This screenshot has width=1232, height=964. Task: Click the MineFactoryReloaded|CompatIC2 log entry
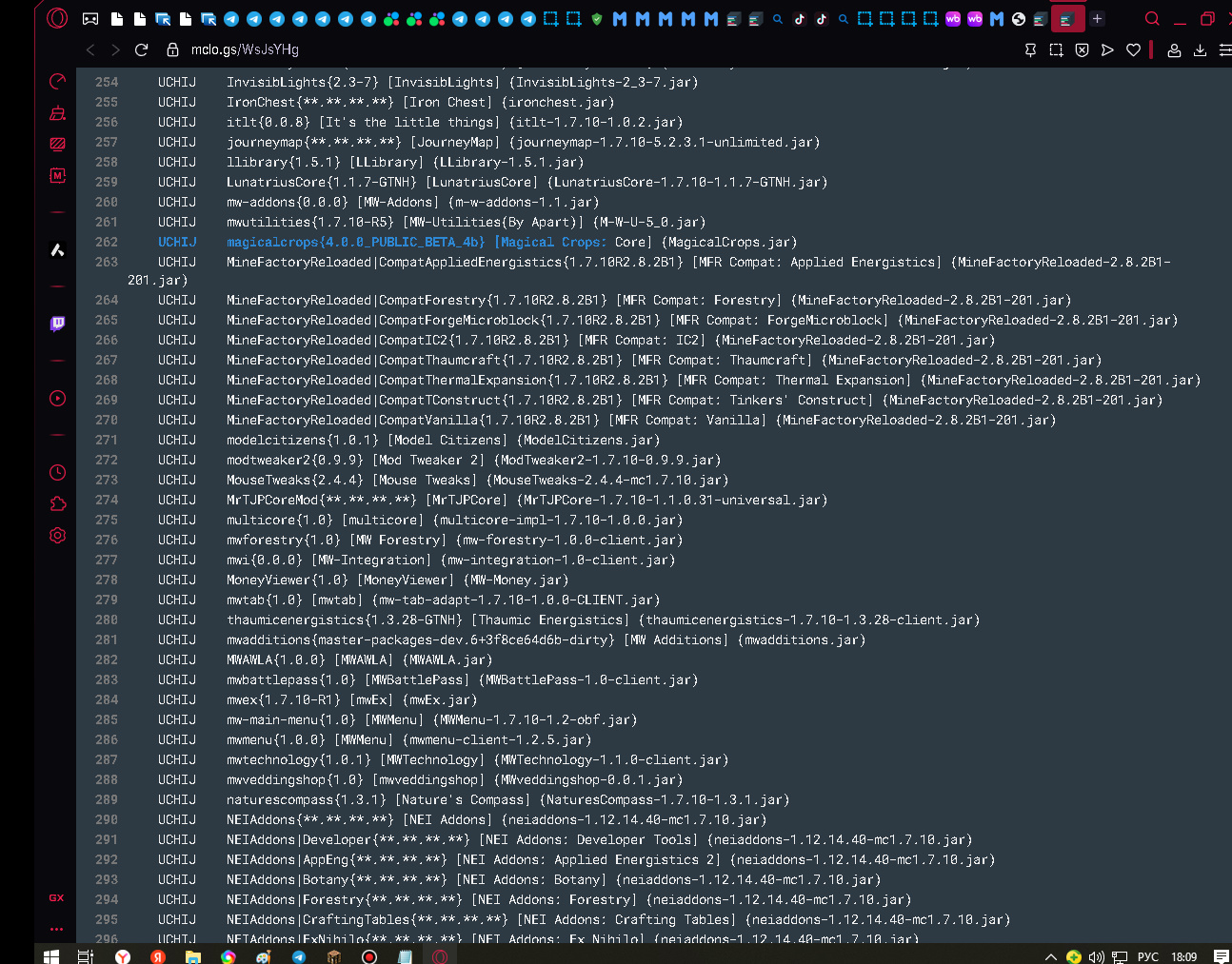tap(610, 340)
